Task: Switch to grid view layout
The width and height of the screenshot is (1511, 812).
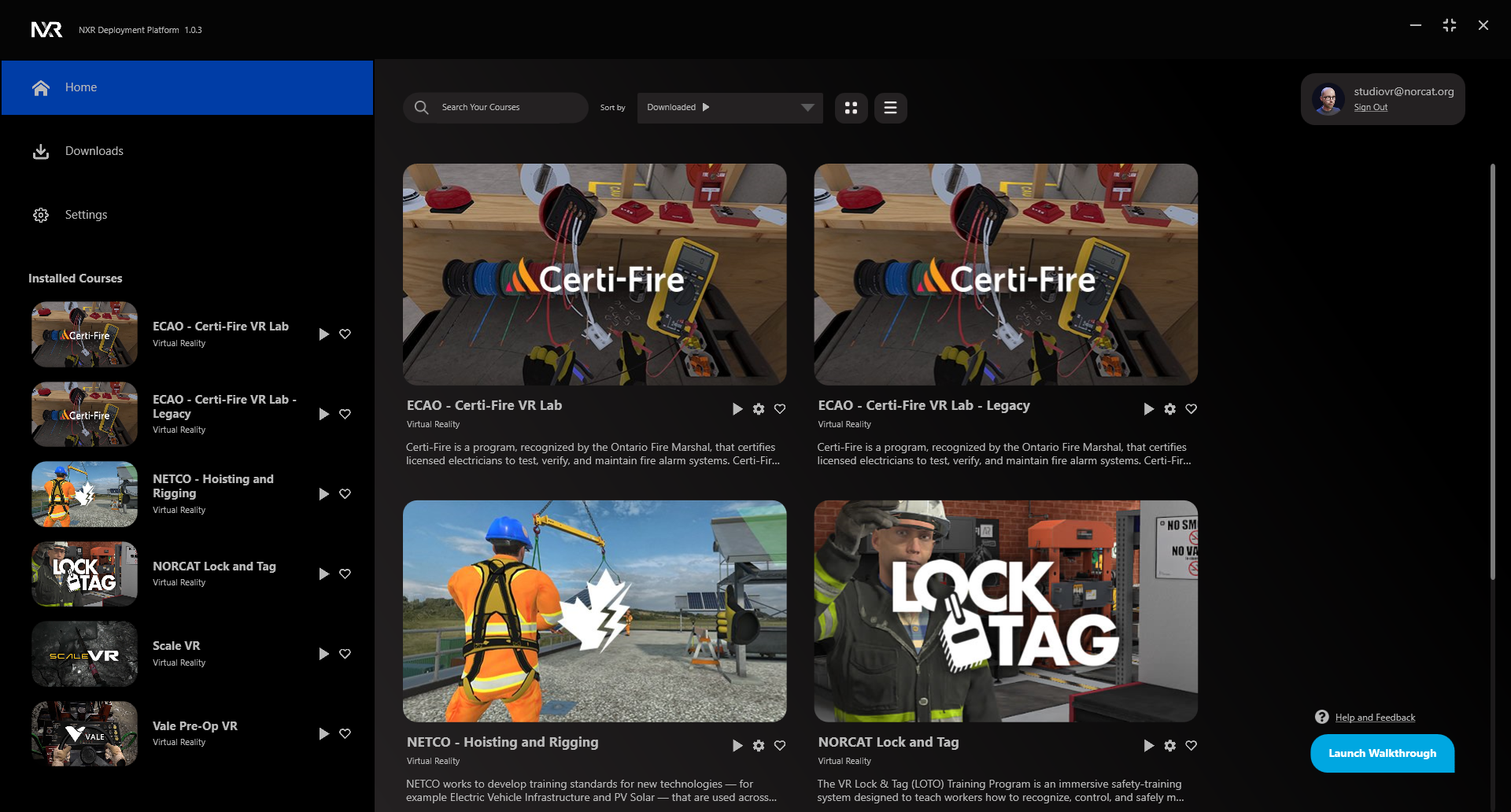Action: point(851,108)
